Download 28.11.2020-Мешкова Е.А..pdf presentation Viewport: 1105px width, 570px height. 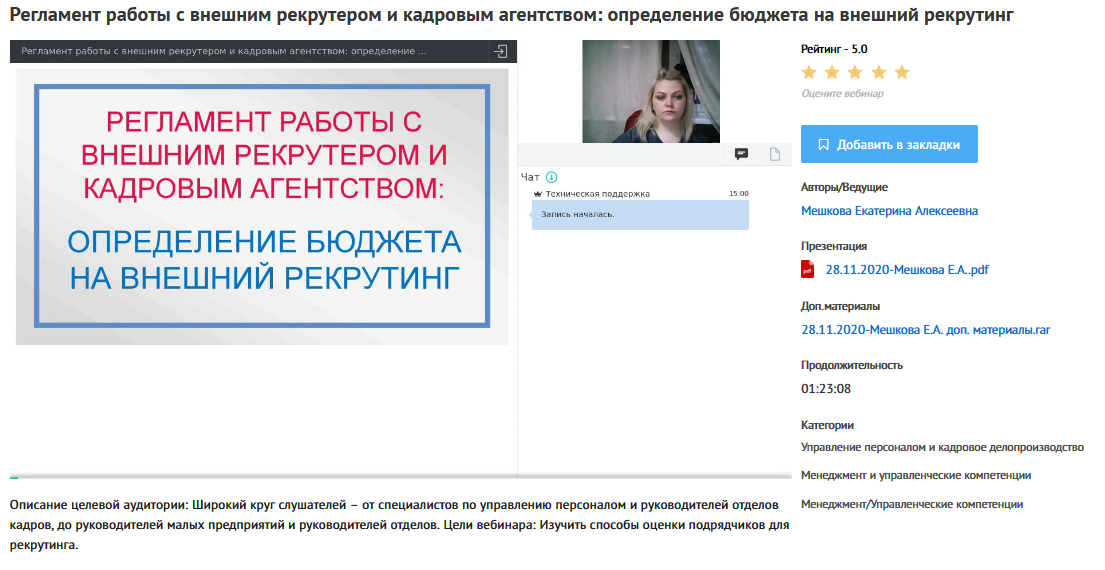coord(906,269)
